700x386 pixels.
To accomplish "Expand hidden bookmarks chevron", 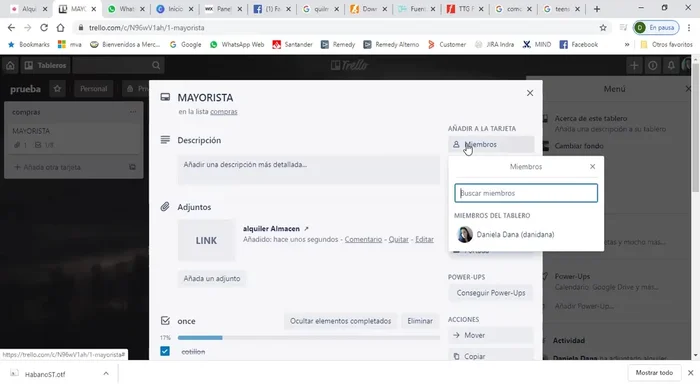I will click(x=627, y=45).
